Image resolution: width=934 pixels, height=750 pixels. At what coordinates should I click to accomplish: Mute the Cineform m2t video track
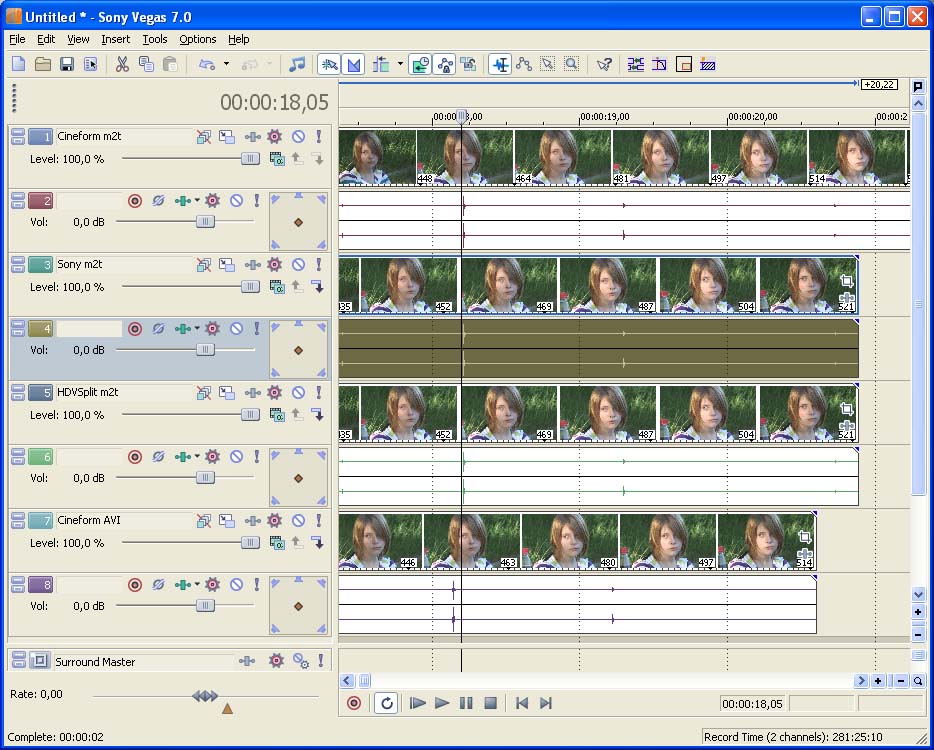298,137
